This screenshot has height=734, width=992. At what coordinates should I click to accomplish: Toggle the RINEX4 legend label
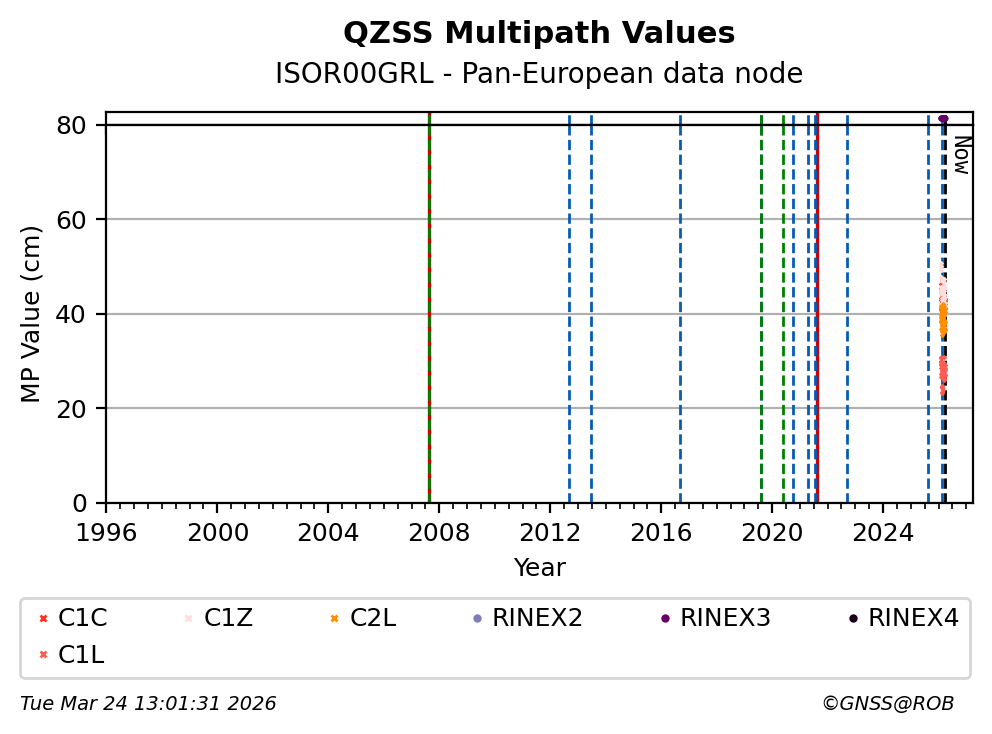913,619
